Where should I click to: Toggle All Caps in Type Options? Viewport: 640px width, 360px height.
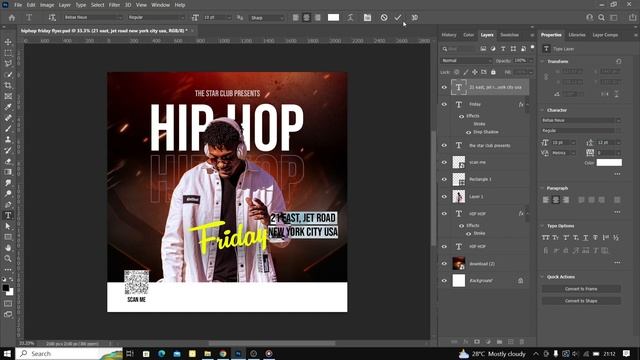pyautogui.click(x=545, y=238)
